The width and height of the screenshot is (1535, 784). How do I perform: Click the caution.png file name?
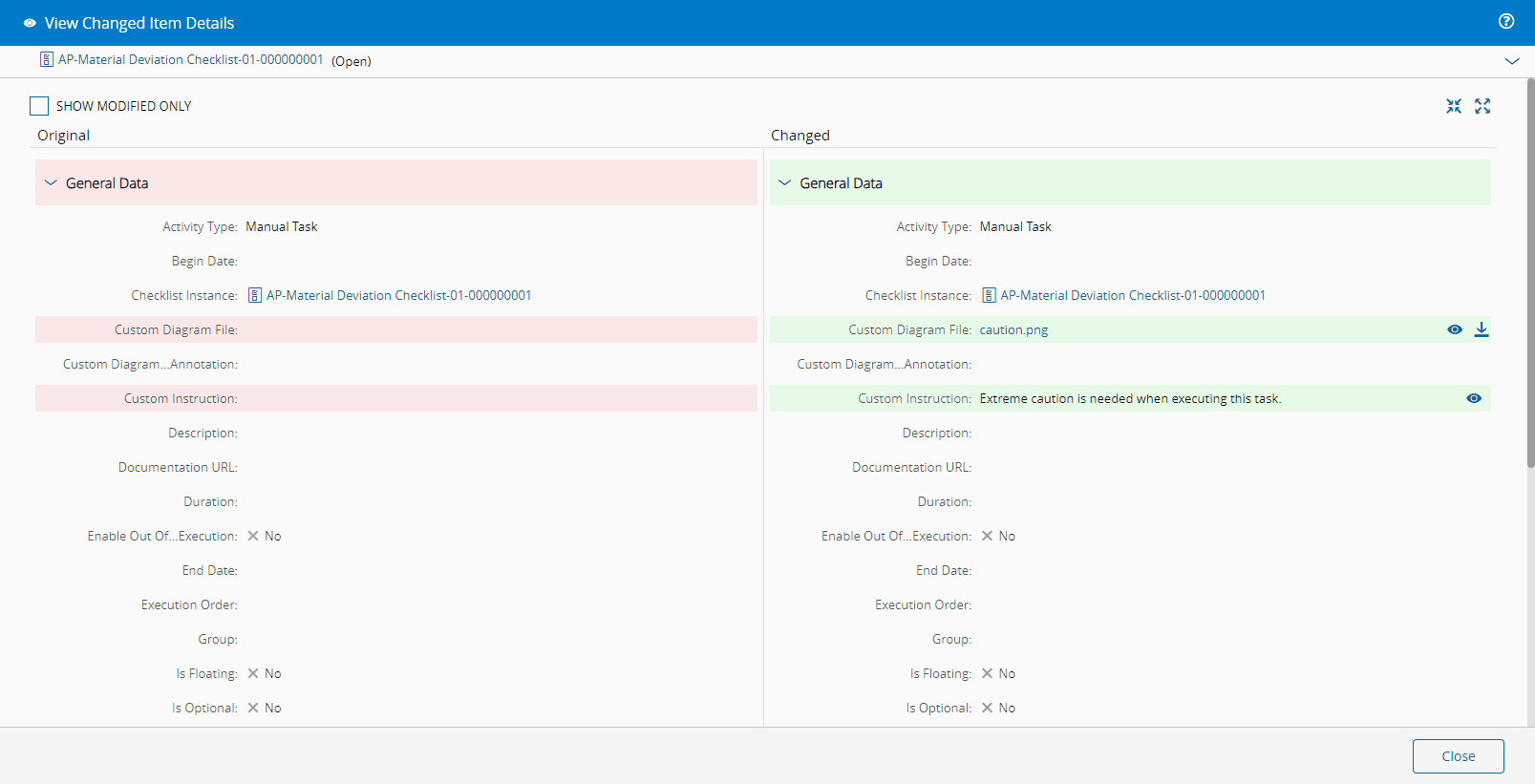click(x=1013, y=329)
